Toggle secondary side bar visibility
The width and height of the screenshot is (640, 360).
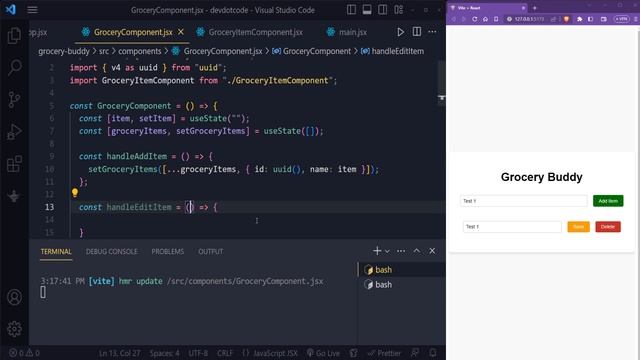(x=382, y=10)
